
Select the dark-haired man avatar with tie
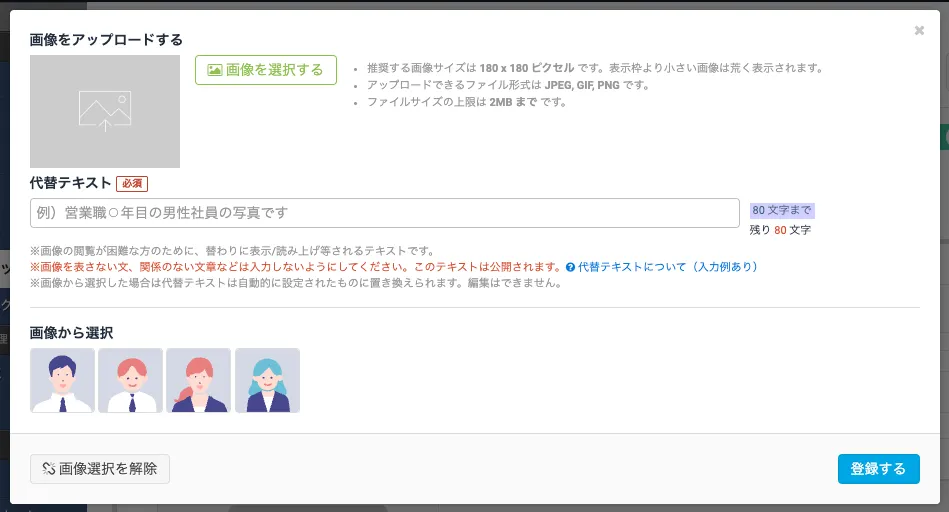[62, 380]
